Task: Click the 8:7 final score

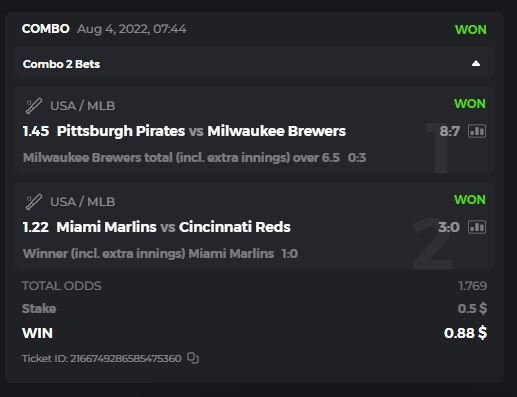Action: coord(450,131)
